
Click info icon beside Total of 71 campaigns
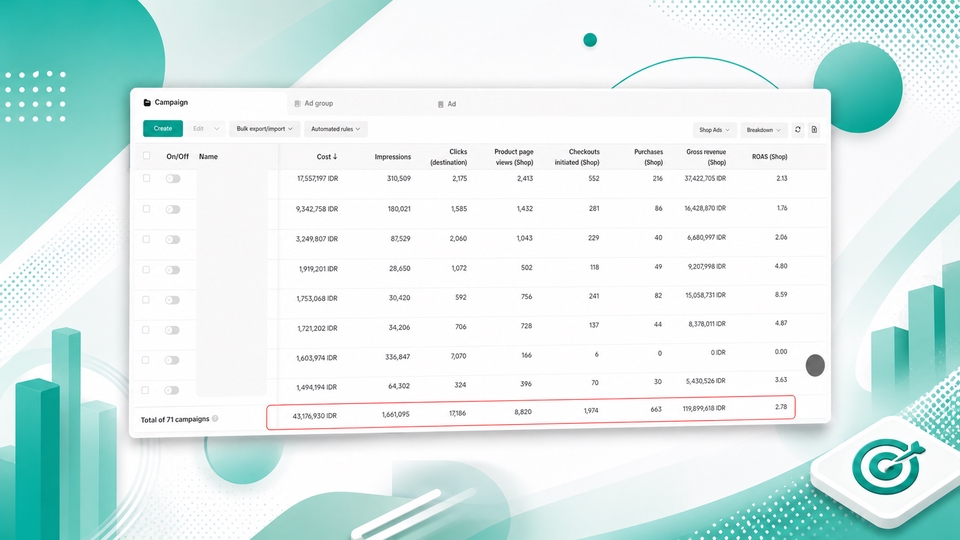point(215,419)
